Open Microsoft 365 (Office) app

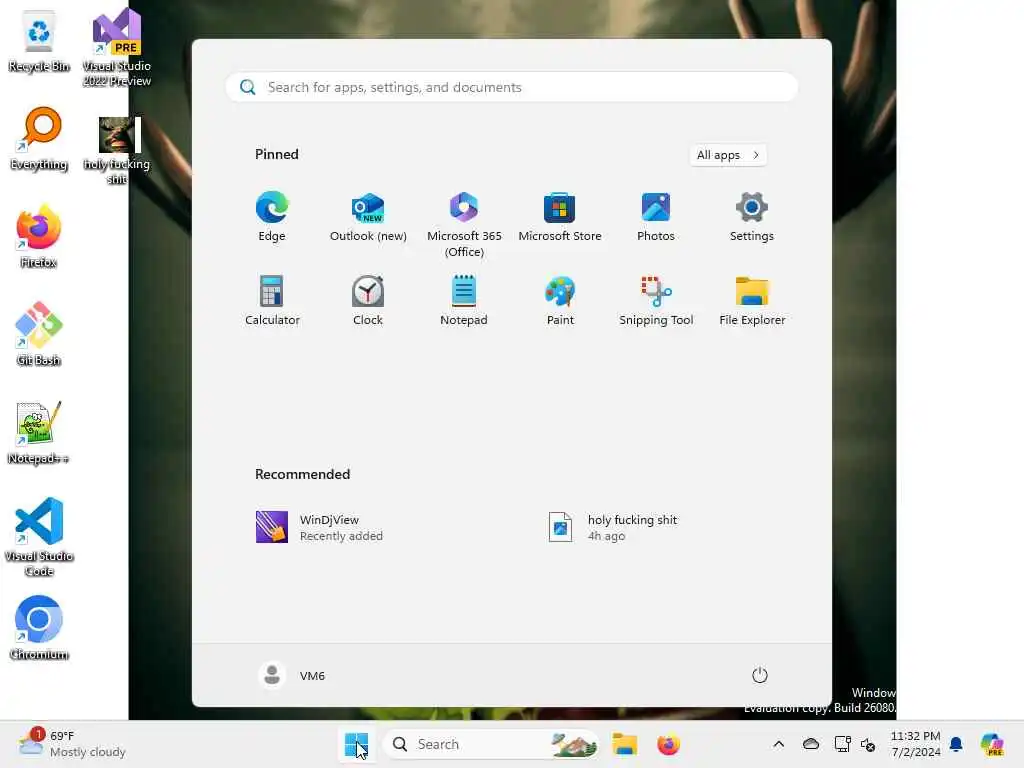click(x=464, y=225)
